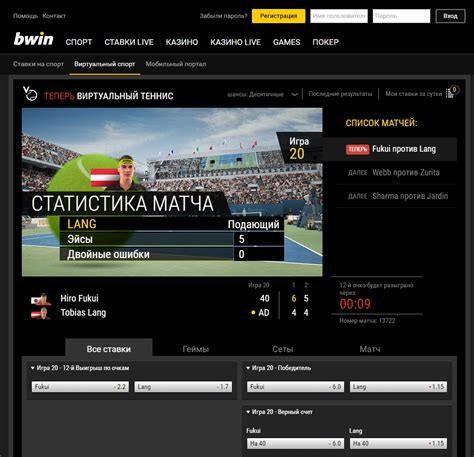The image size is (474, 457).
Task: Open the Мобильный портал tab
Action: click(176, 64)
